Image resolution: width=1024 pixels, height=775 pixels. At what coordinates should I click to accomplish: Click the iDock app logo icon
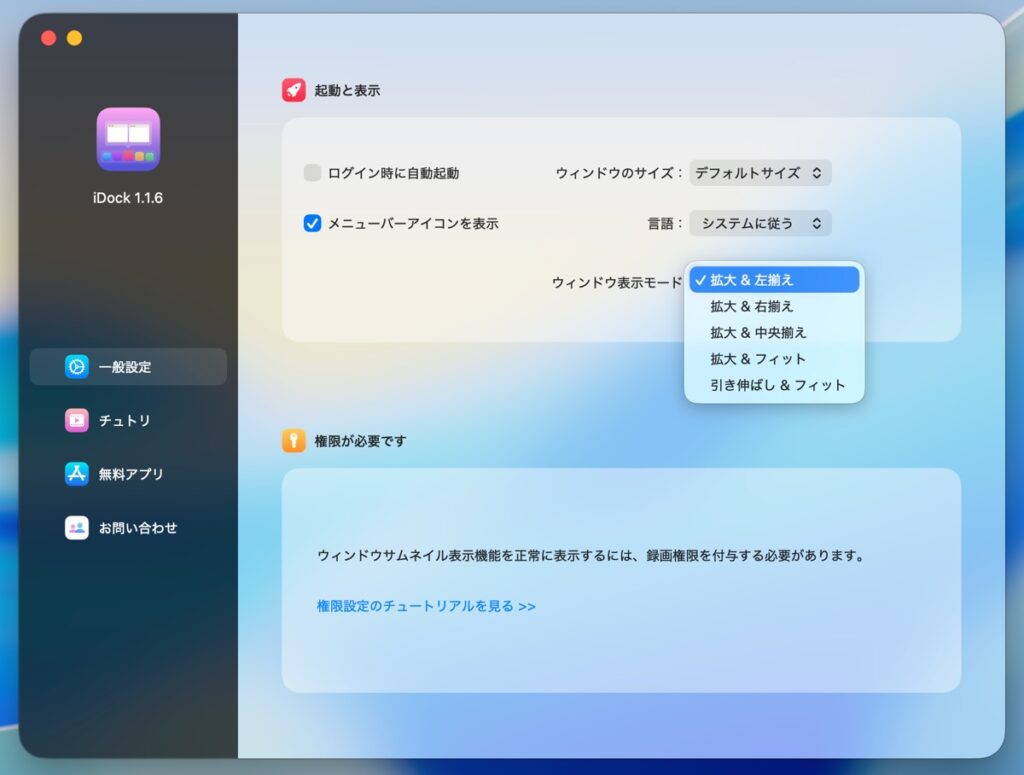click(x=128, y=139)
